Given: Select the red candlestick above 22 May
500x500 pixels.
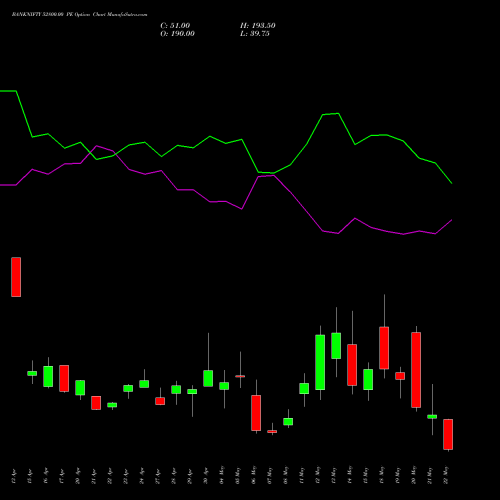Looking at the screenshot, I should (x=448, y=434).
